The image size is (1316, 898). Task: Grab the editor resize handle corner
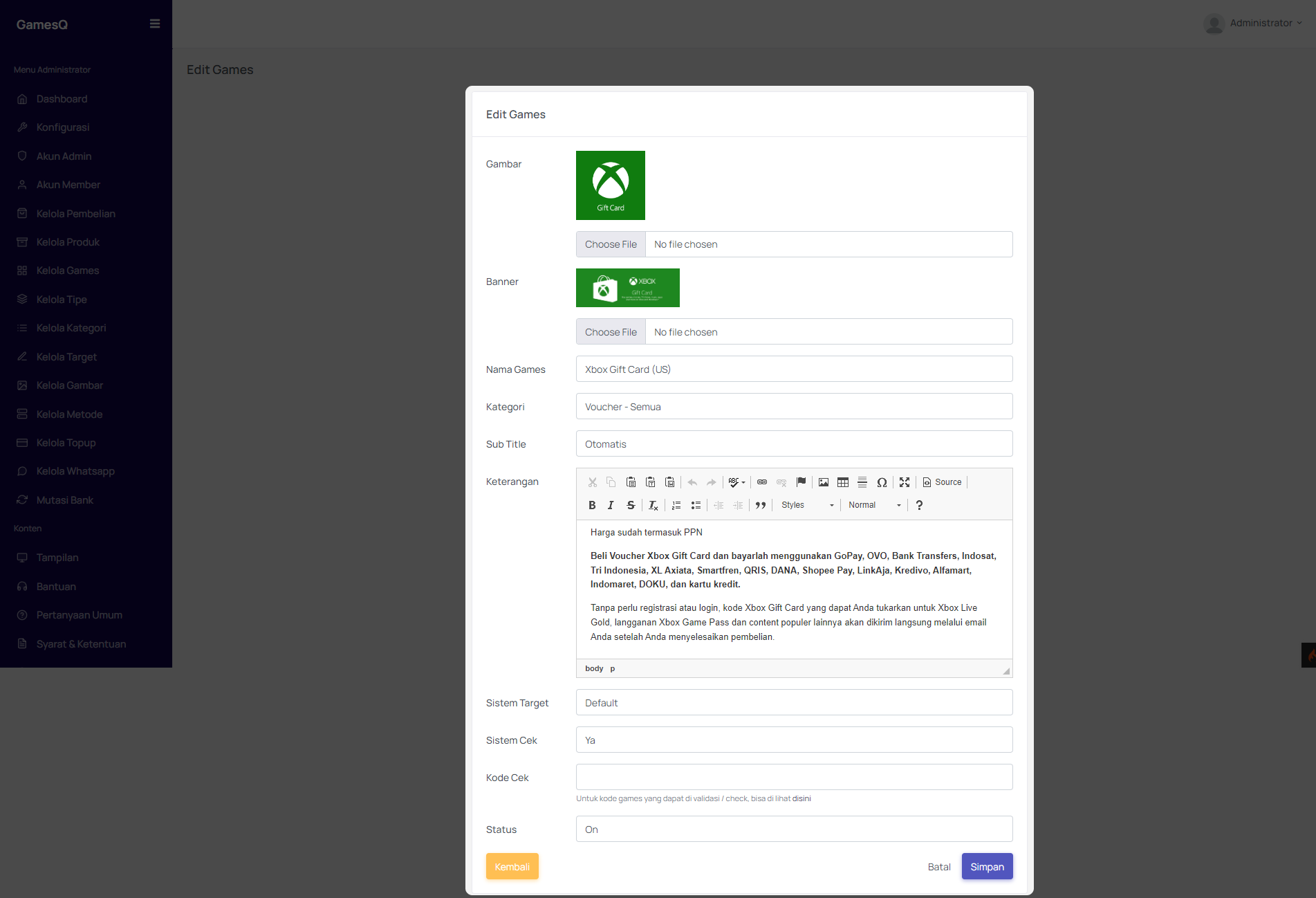coord(1006,670)
